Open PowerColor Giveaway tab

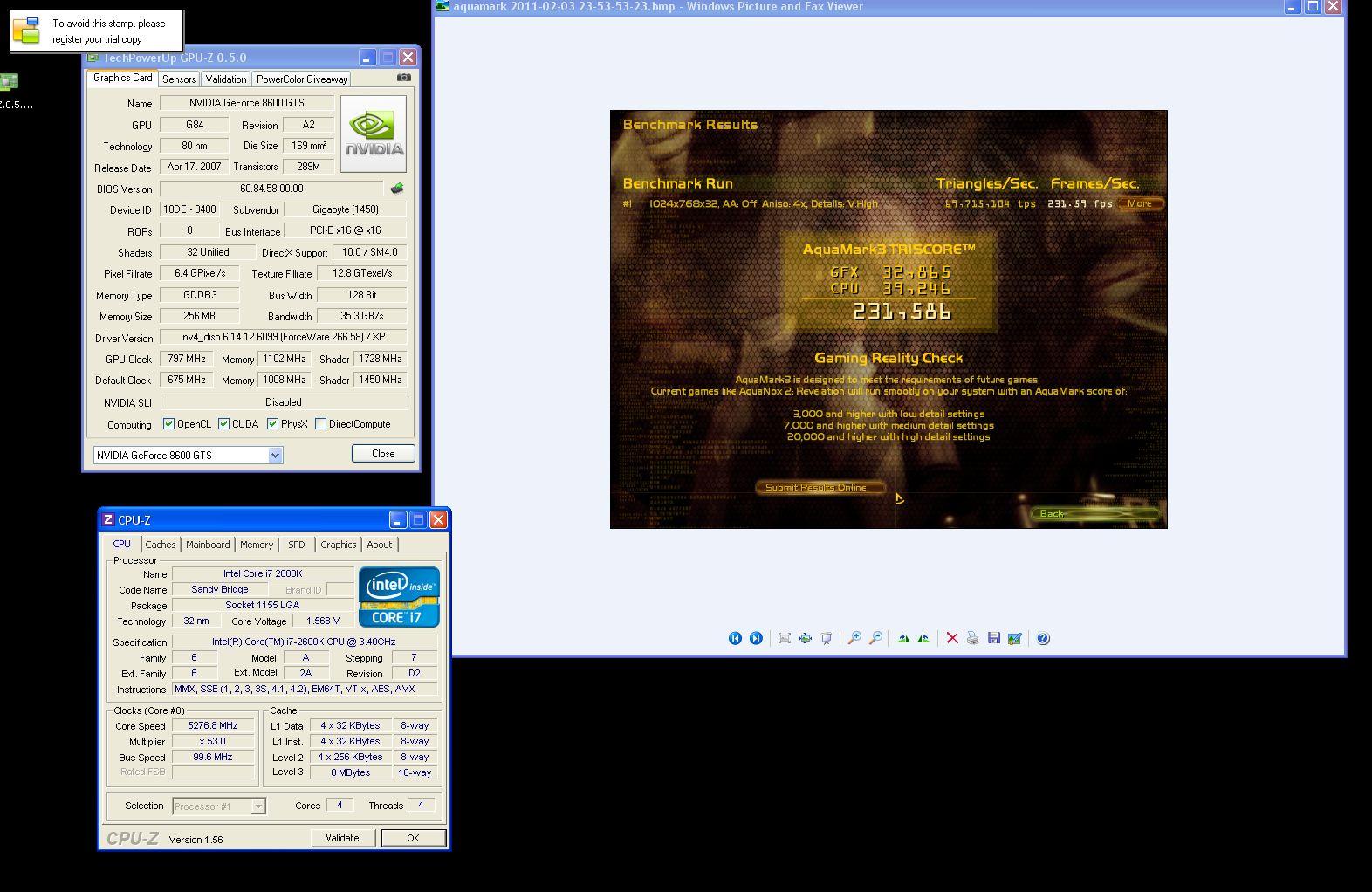click(x=302, y=79)
